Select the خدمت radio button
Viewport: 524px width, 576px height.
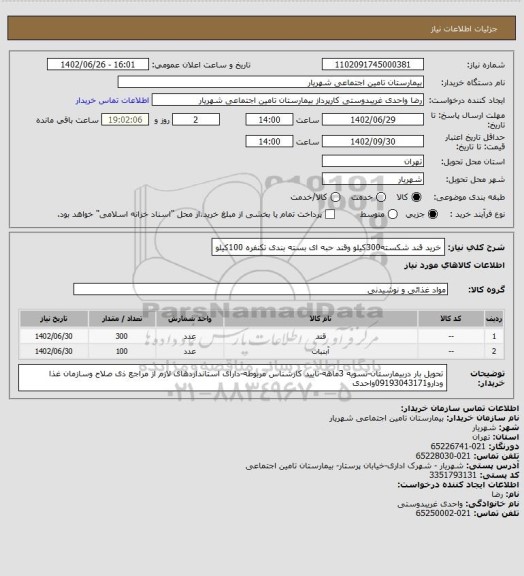pos(381,197)
